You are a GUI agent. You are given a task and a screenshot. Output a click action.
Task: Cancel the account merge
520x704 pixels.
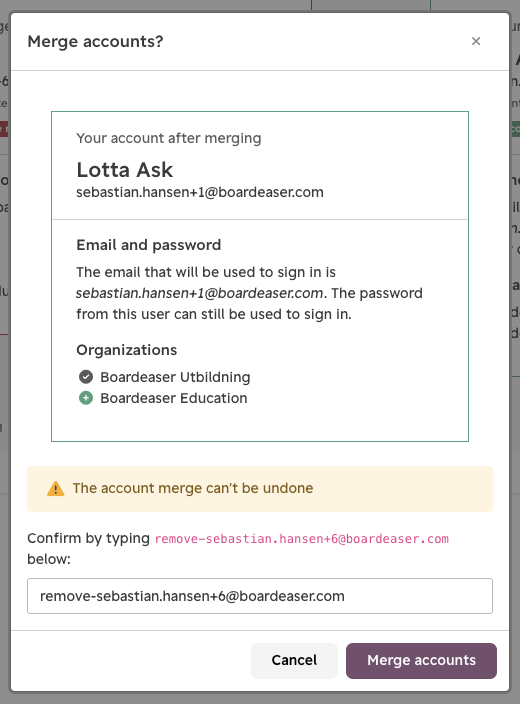[x=294, y=660]
